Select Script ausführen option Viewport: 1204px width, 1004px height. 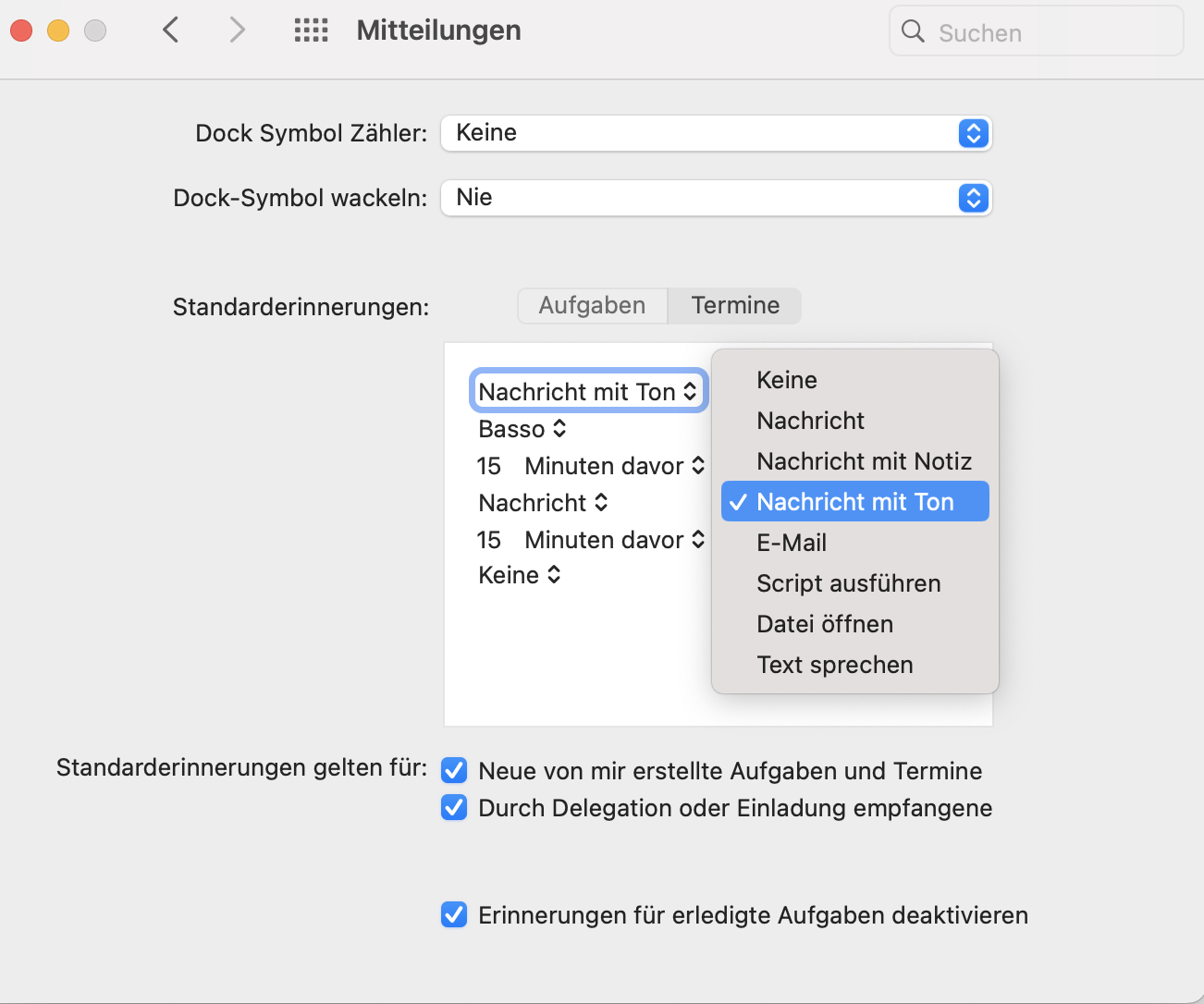pos(848,583)
